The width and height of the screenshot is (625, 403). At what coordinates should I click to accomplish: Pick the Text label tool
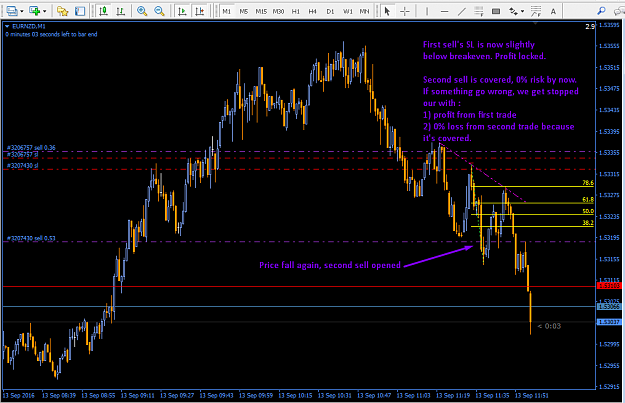[x=553, y=11]
